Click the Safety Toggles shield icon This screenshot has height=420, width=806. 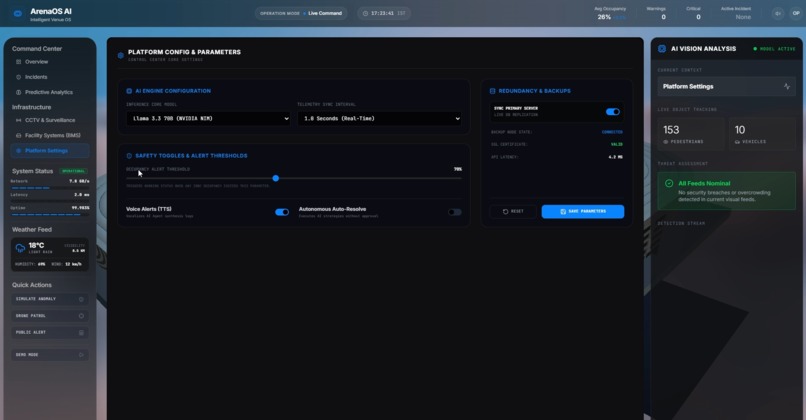[129, 156]
